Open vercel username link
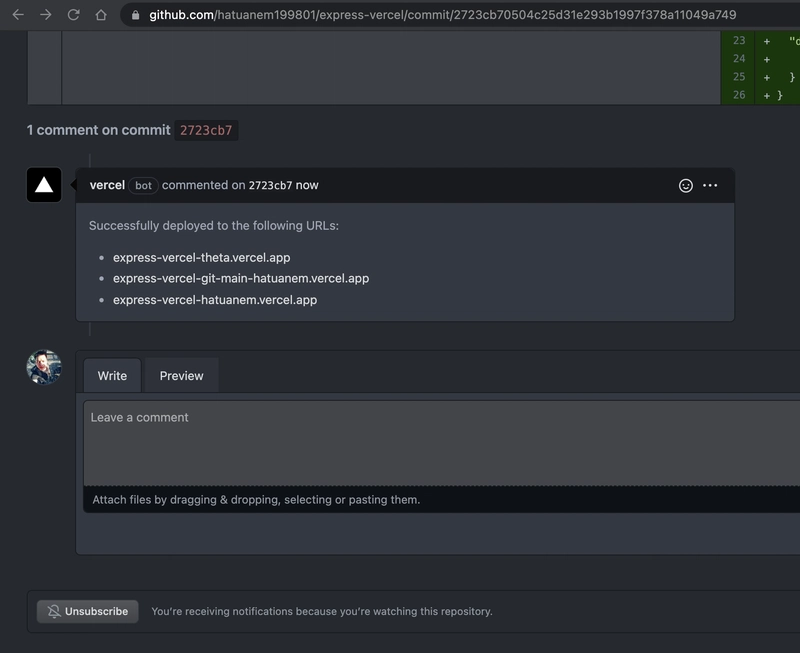This screenshot has height=653, width=800. coord(107,185)
